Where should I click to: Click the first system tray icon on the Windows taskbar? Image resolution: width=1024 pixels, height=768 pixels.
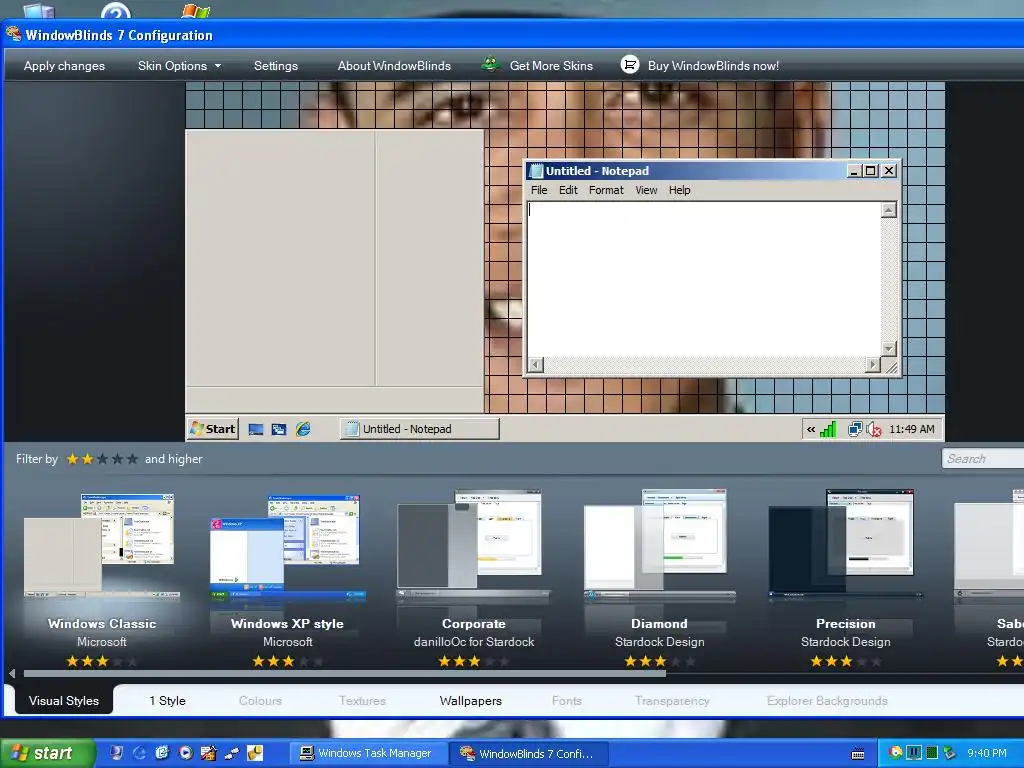click(896, 753)
